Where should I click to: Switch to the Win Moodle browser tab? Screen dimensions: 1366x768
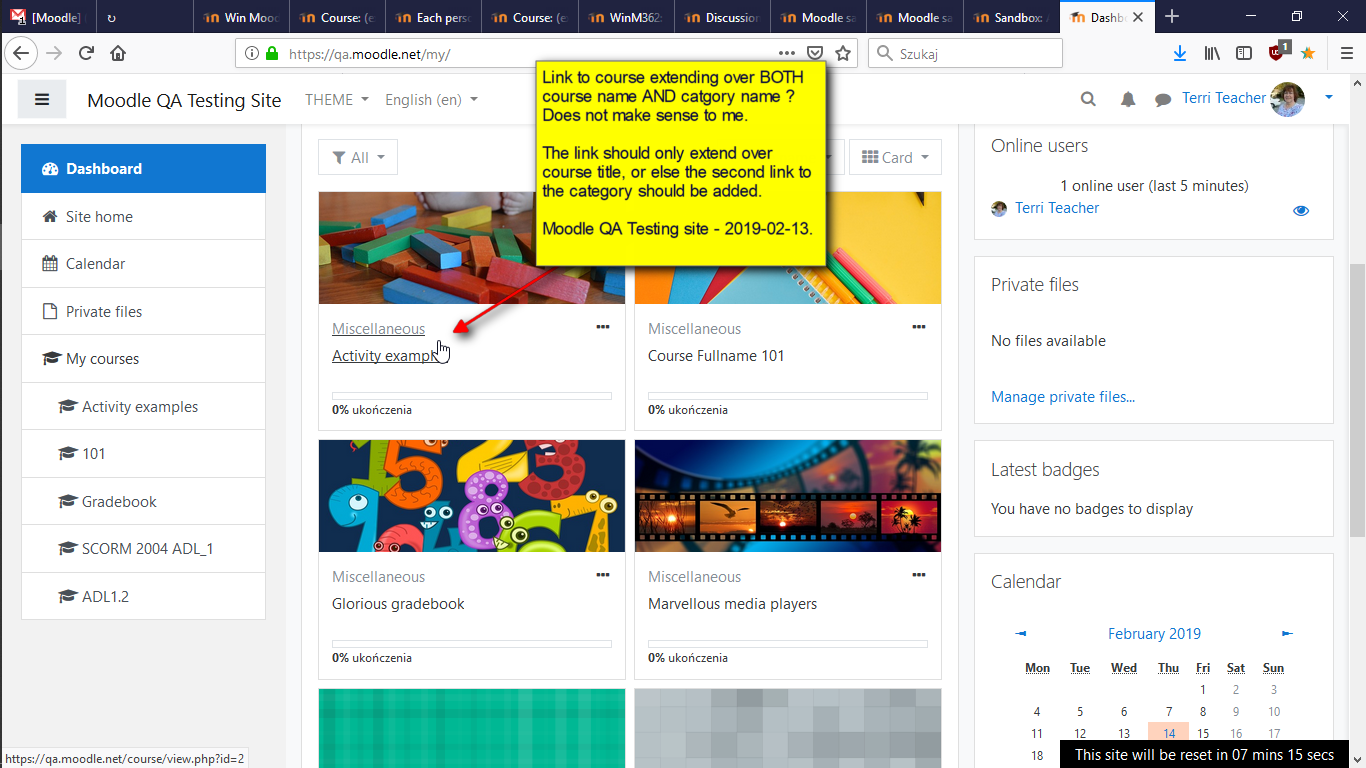(x=240, y=17)
